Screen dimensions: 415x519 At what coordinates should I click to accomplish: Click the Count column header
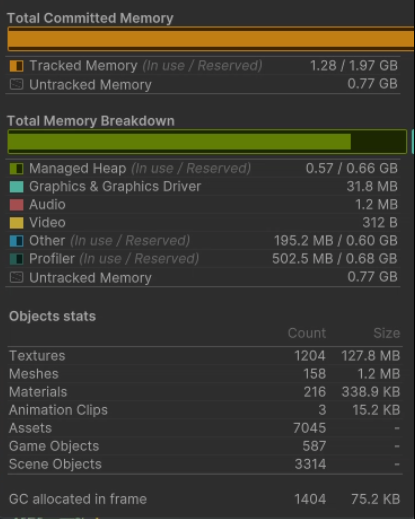(307, 333)
